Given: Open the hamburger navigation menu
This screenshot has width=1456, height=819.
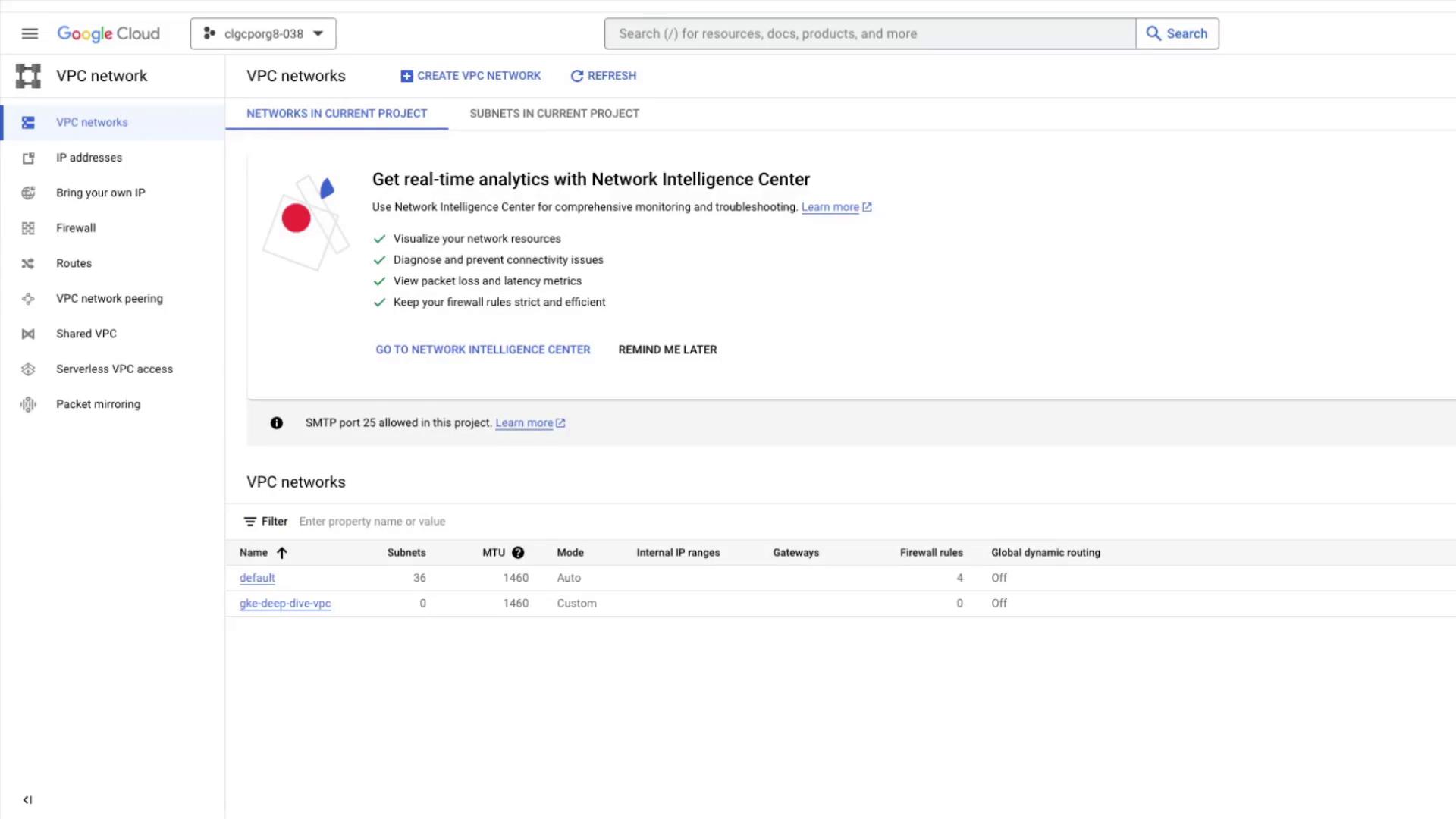Looking at the screenshot, I should point(30,33).
